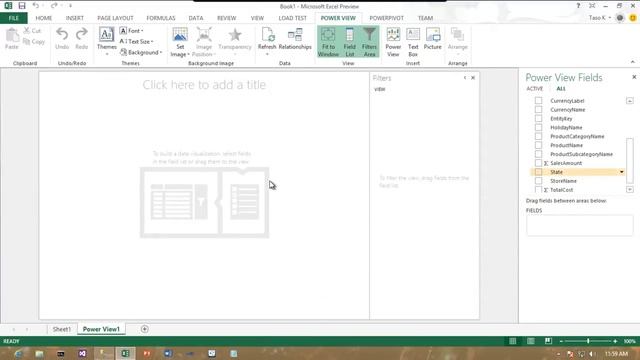
Task: Open Excel Help question mark
Action: pyautogui.click(x=578, y=6)
